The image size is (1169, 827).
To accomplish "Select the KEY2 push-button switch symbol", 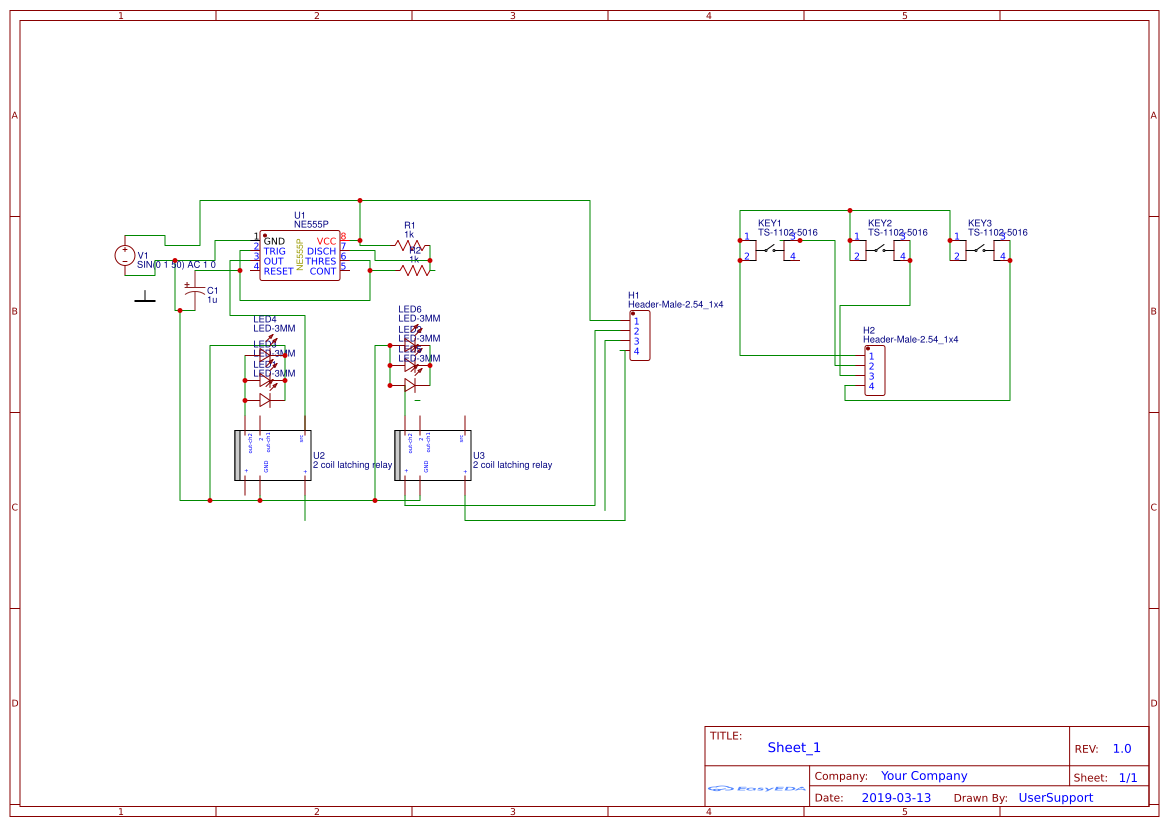I will tap(880, 251).
